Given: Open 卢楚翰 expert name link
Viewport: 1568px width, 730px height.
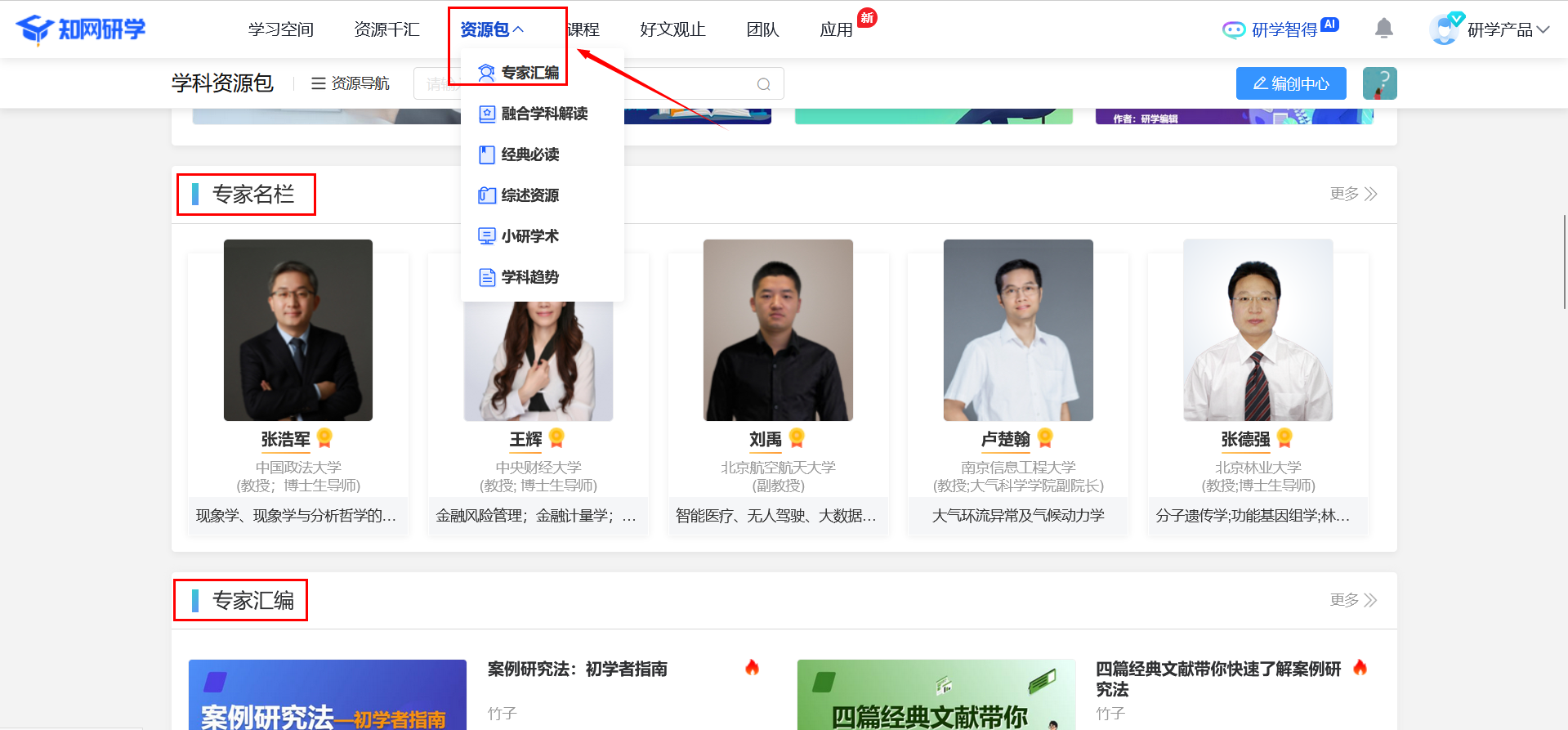Looking at the screenshot, I should pyautogui.click(x=1005, y=440).
